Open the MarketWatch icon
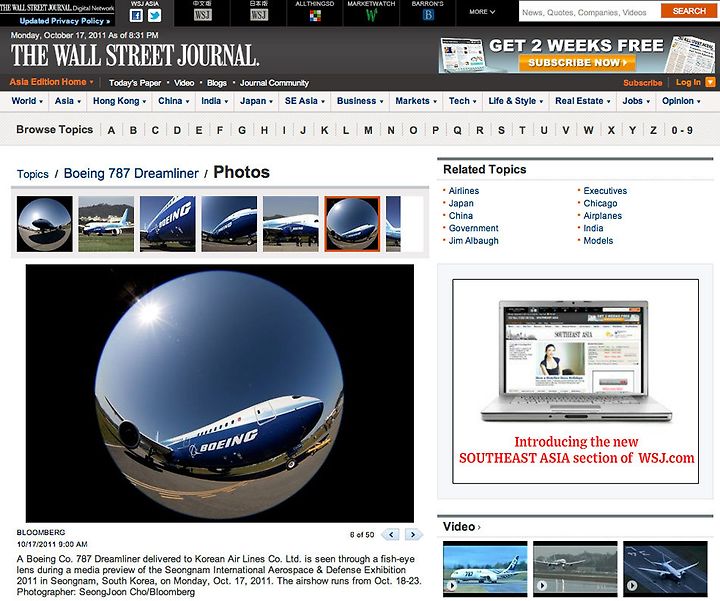Screen dimensions: 720x601 (x=371, y=16)
